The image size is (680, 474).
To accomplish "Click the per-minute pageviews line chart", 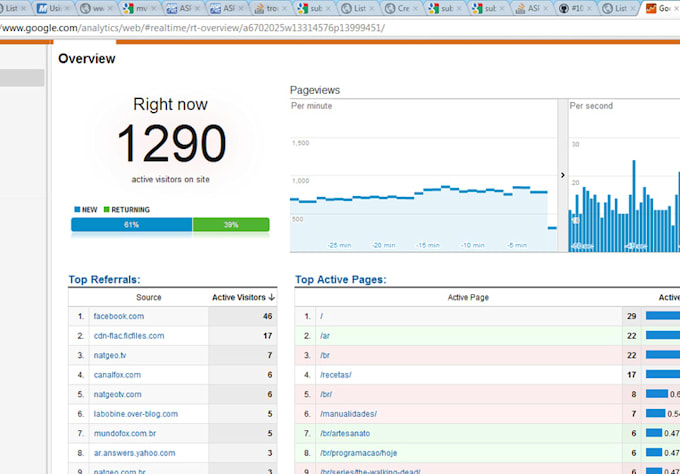I will (x=423, y=175).
